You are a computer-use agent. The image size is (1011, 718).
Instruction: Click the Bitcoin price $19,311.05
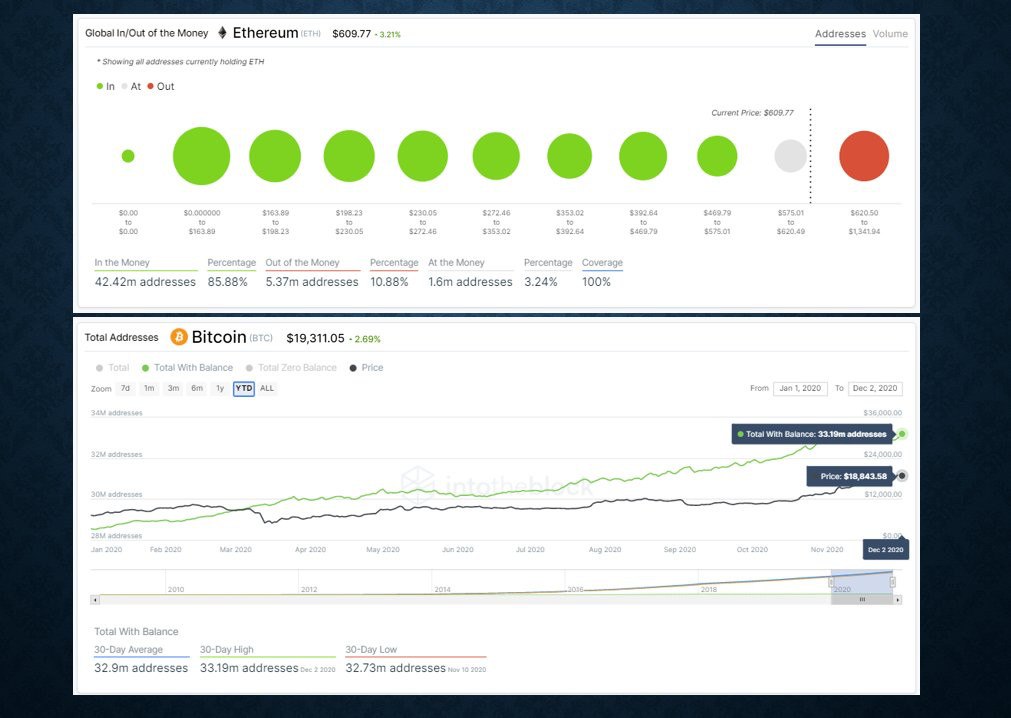point(315,338)
